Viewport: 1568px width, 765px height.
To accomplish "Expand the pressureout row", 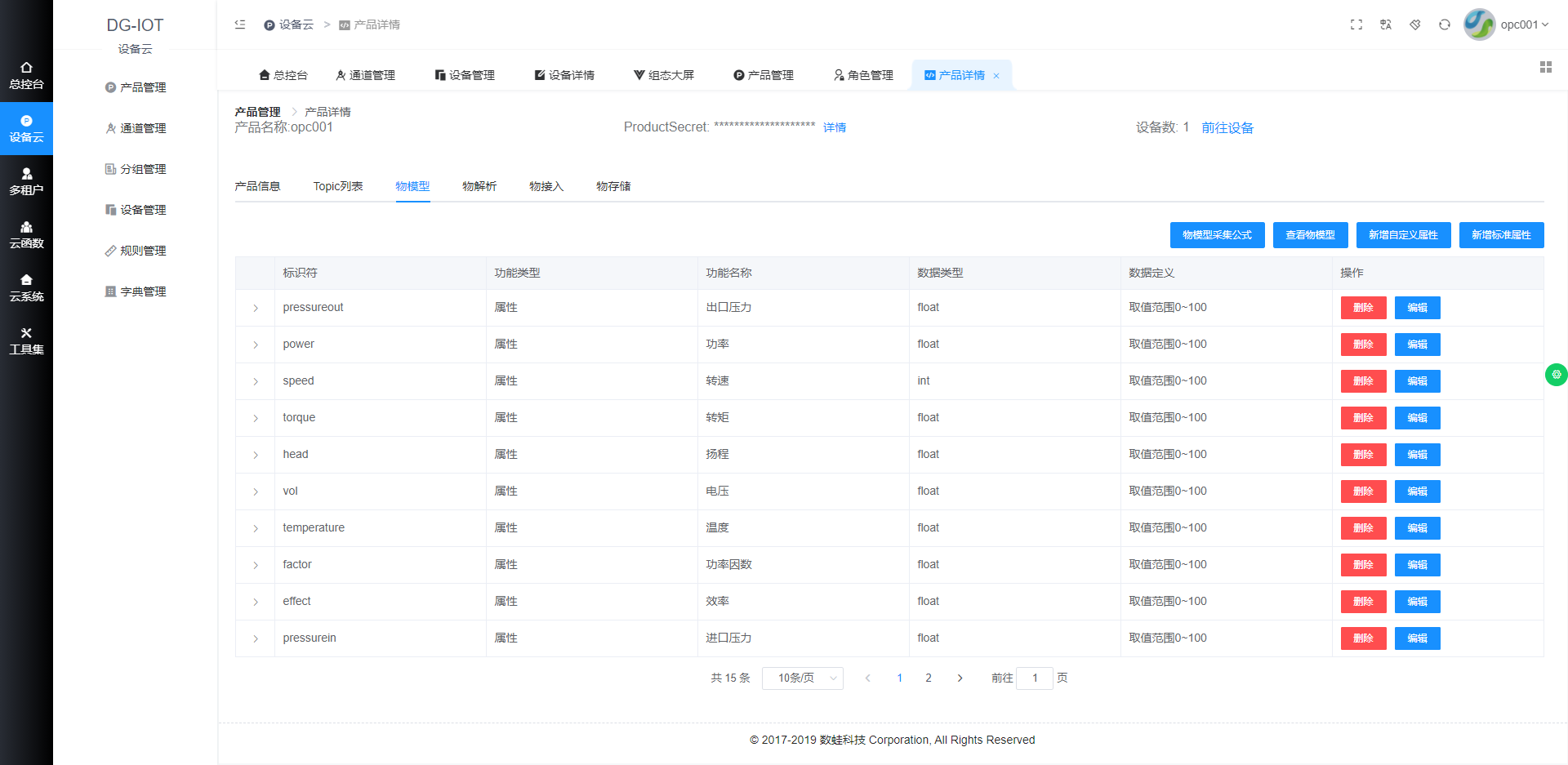I will tap(256, 308).
